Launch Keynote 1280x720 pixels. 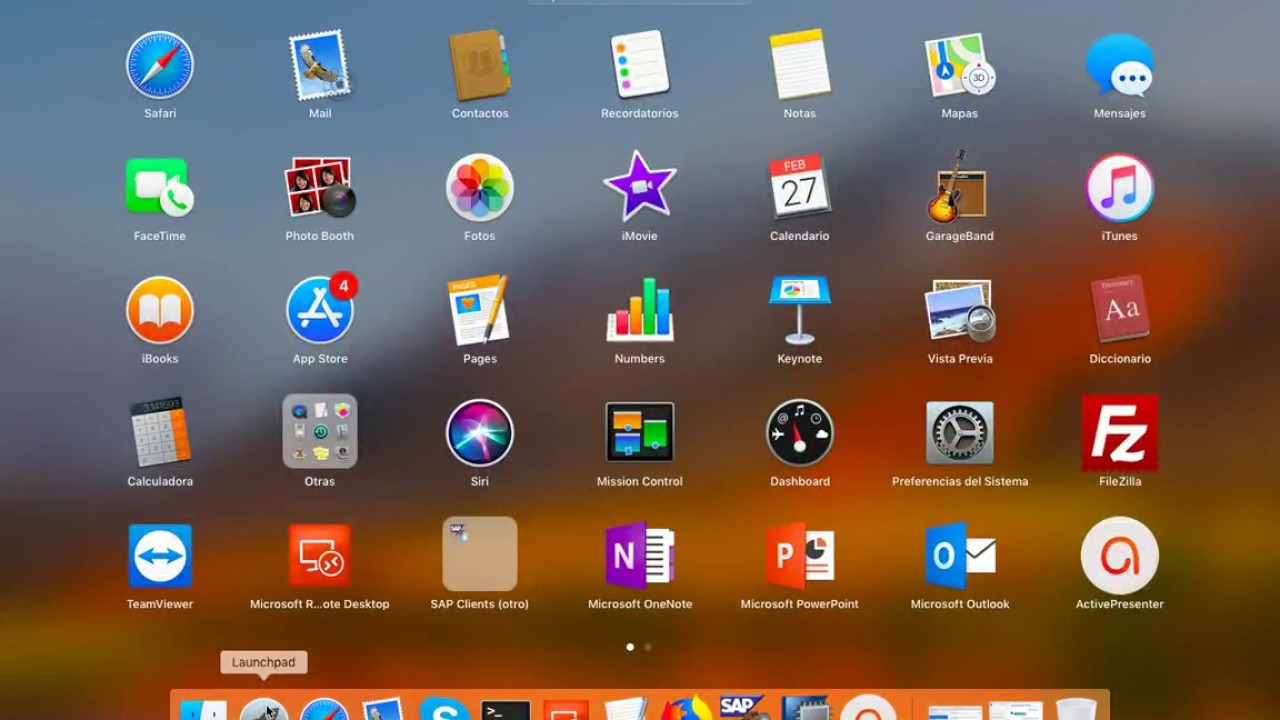pos(800,311)
